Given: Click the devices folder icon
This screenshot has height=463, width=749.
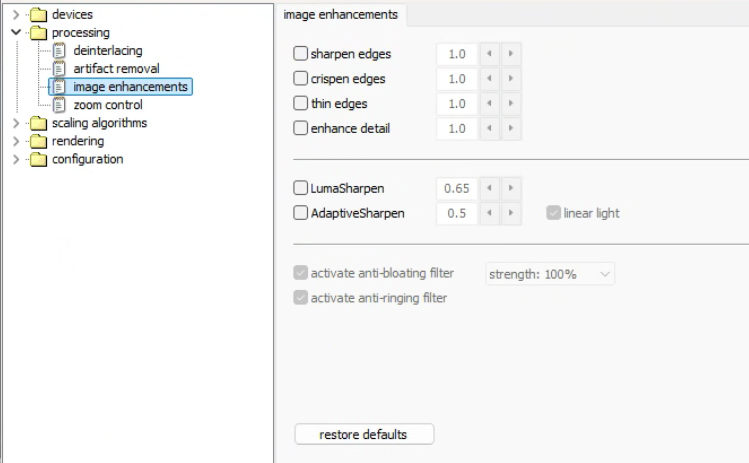Looking at the screenshot, I should pyautogui.click(x=39, y=15).
